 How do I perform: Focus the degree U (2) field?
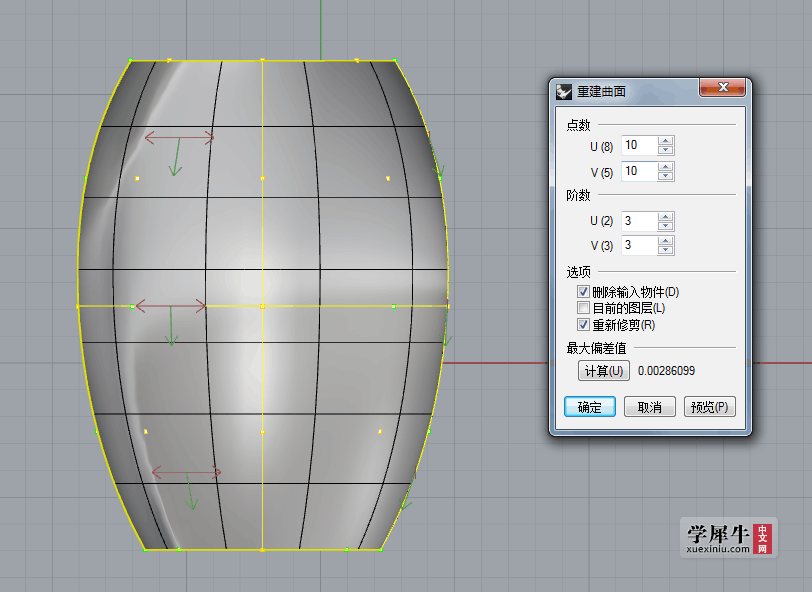(640, 221)
